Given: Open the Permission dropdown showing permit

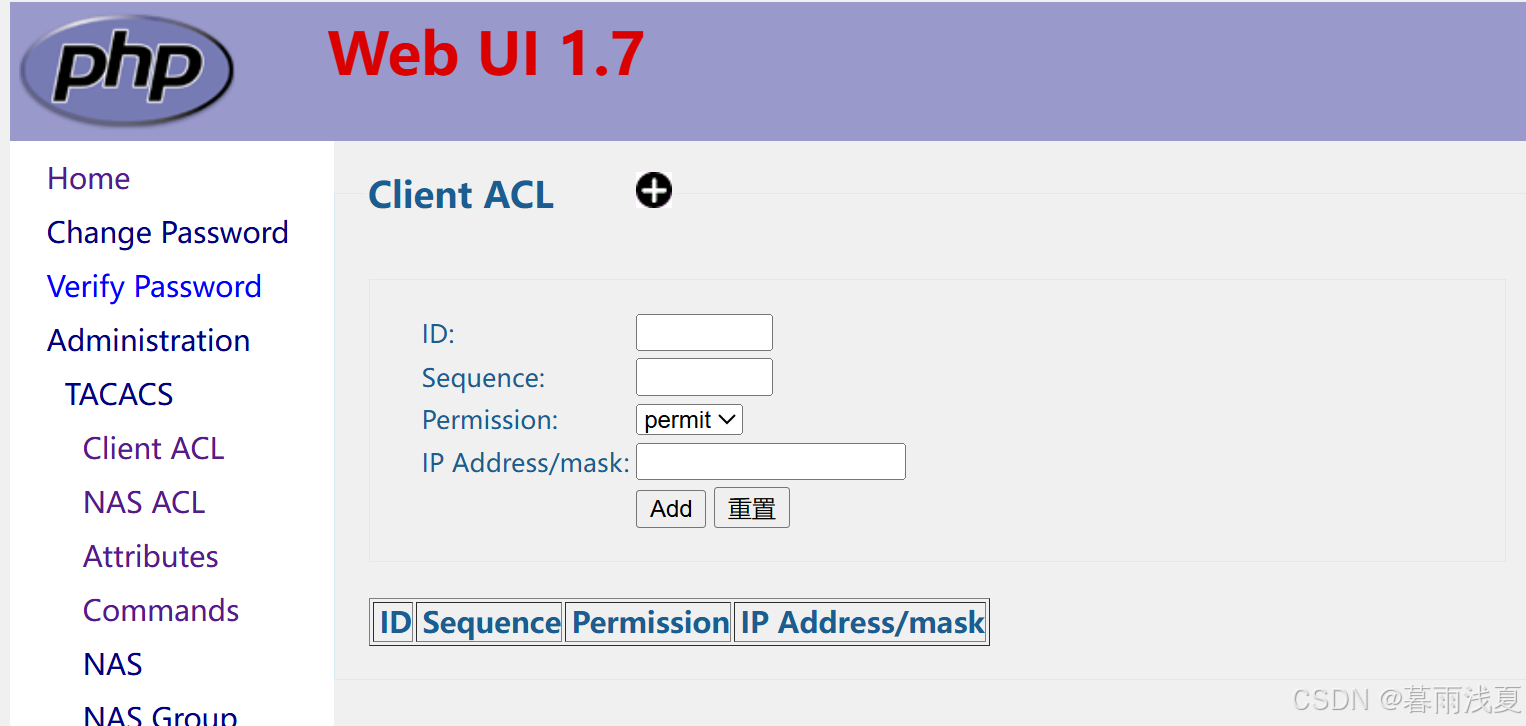Looking at the screenshot, I should pos(689,420).
